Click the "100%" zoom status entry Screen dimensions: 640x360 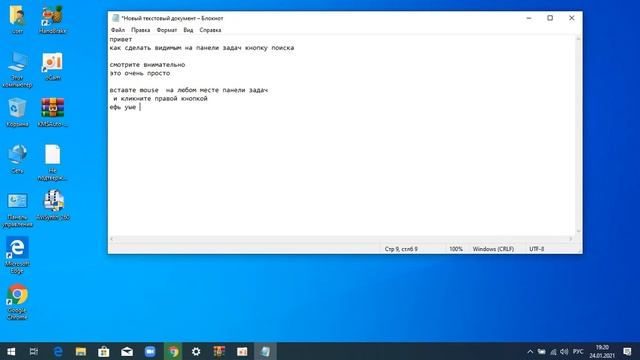click(456, 249)
